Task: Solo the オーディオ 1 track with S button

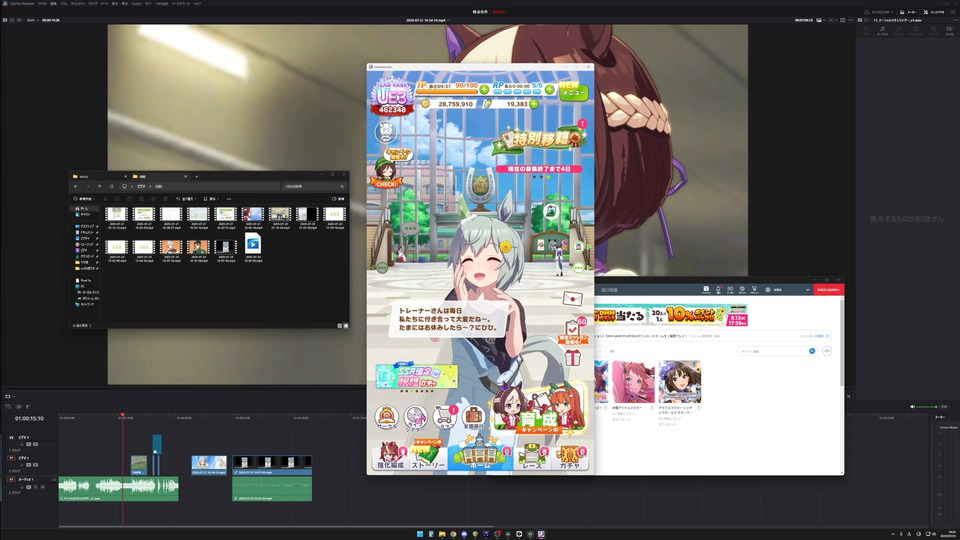Action: [36, 487]
